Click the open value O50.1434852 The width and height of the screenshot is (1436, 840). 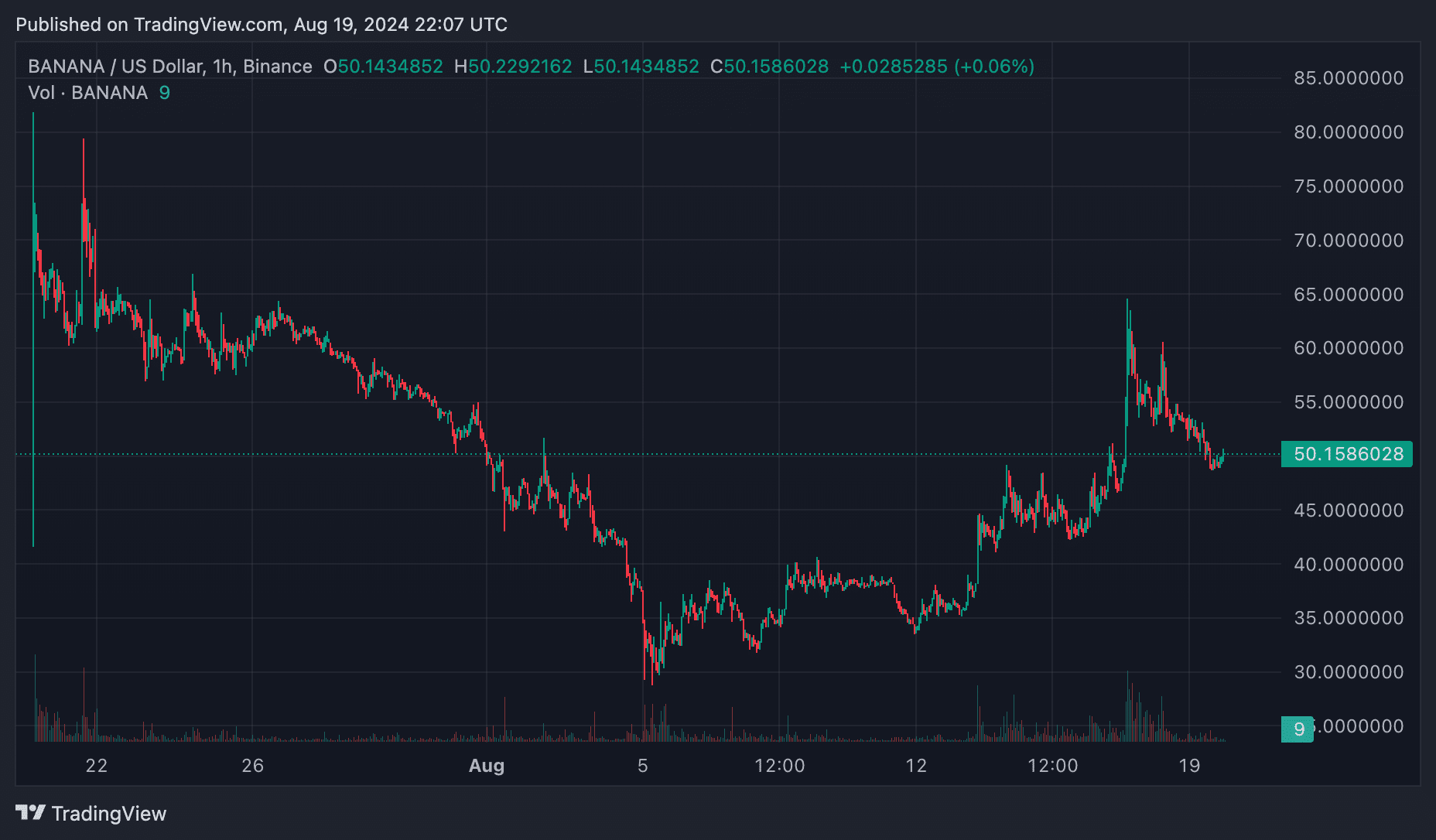383,67
